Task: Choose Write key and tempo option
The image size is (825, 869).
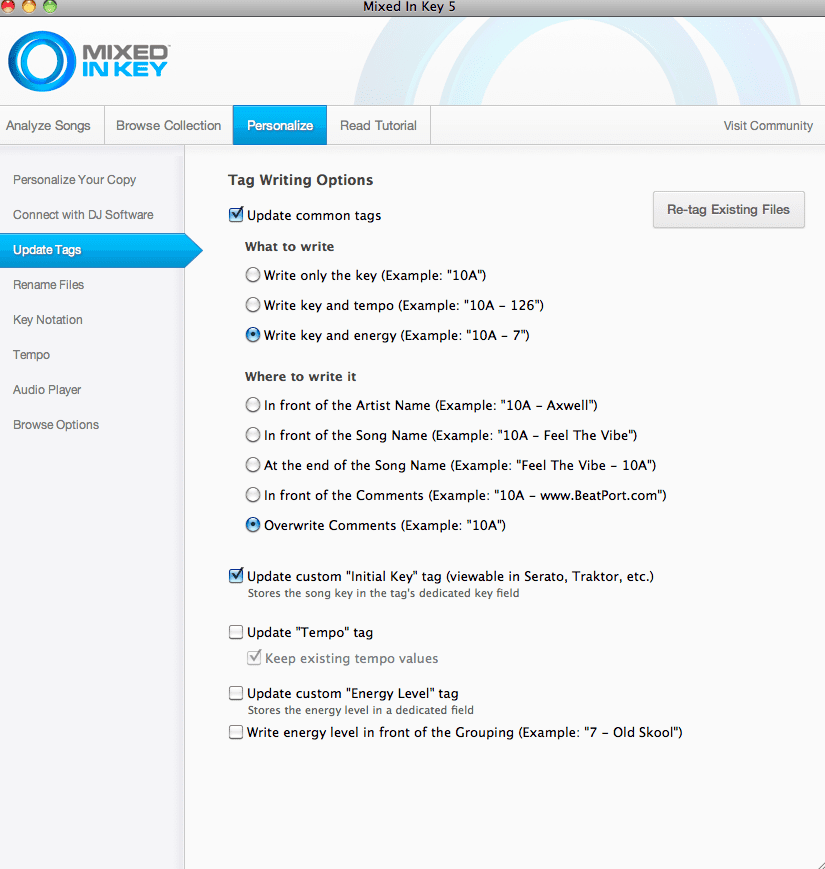Action: pos(253,305)
